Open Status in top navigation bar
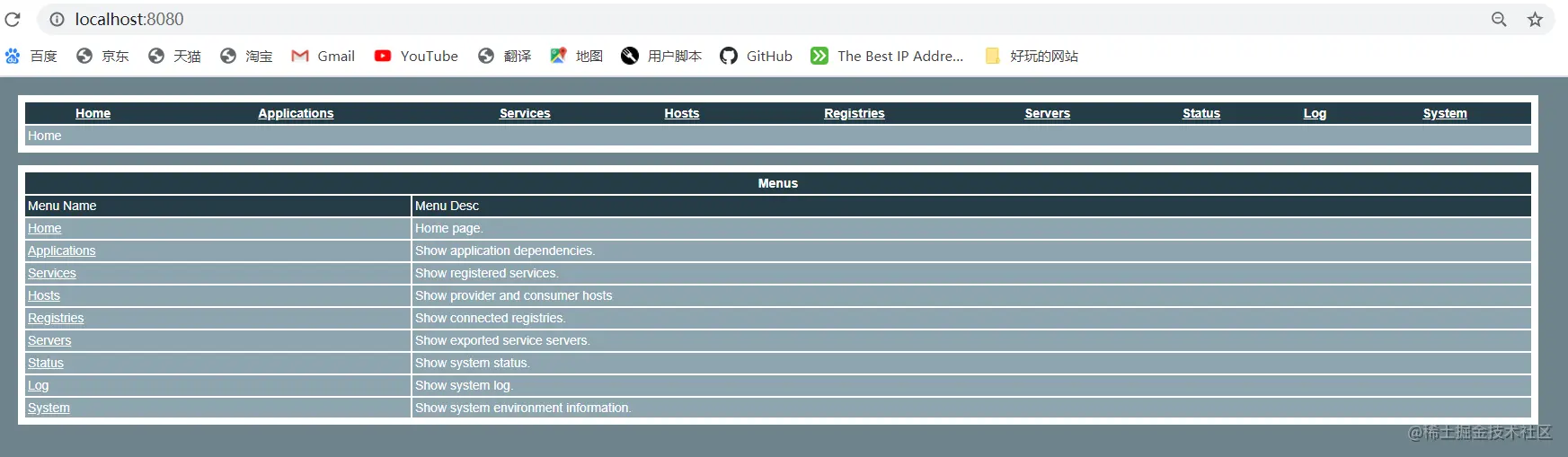This screenshot has width=1568, height=457. click(1201, 113)
